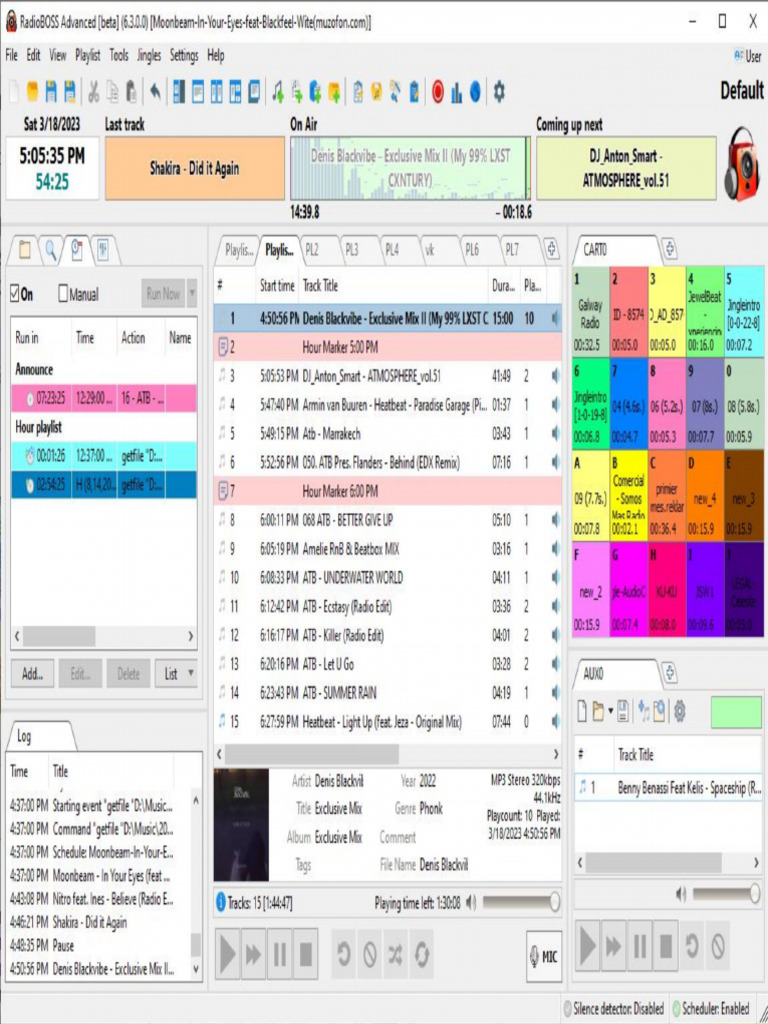Click the MIC microphone button
Image resolution: width=768 pixels, height=1024 pixels.
(544, 956)
